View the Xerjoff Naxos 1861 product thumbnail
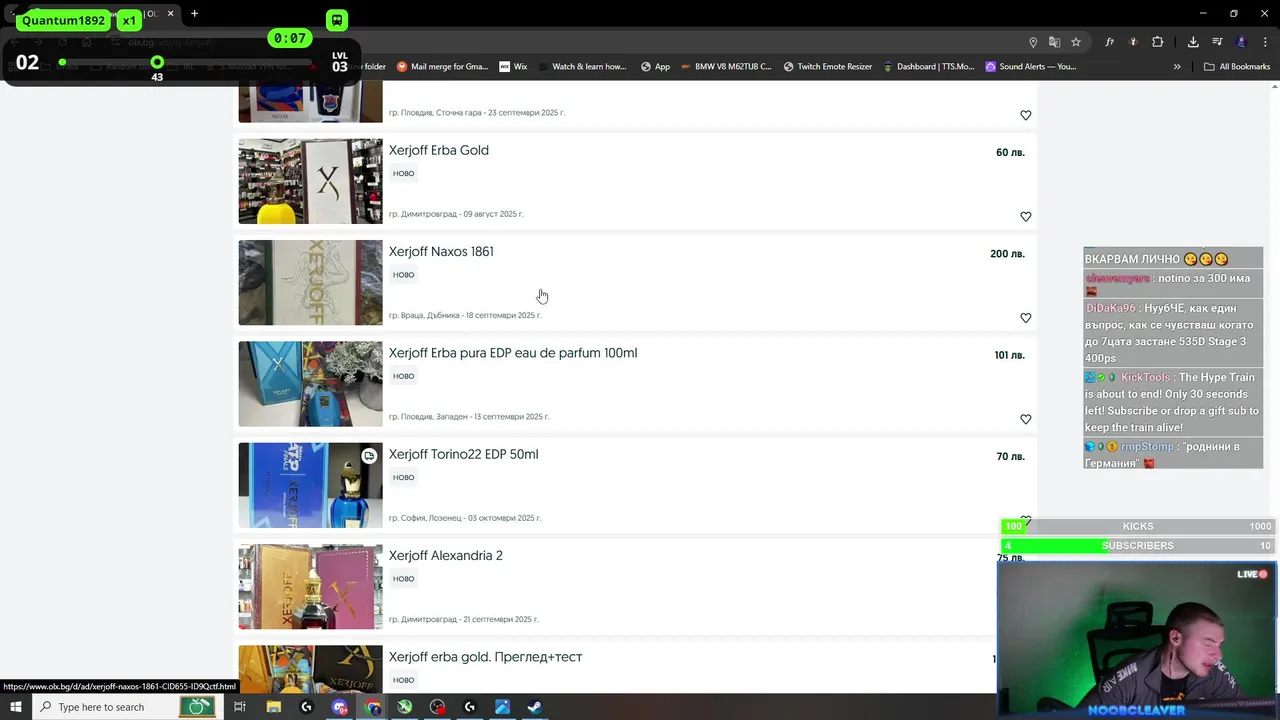Screen dimensions: 1280x720 coord(310,282)
